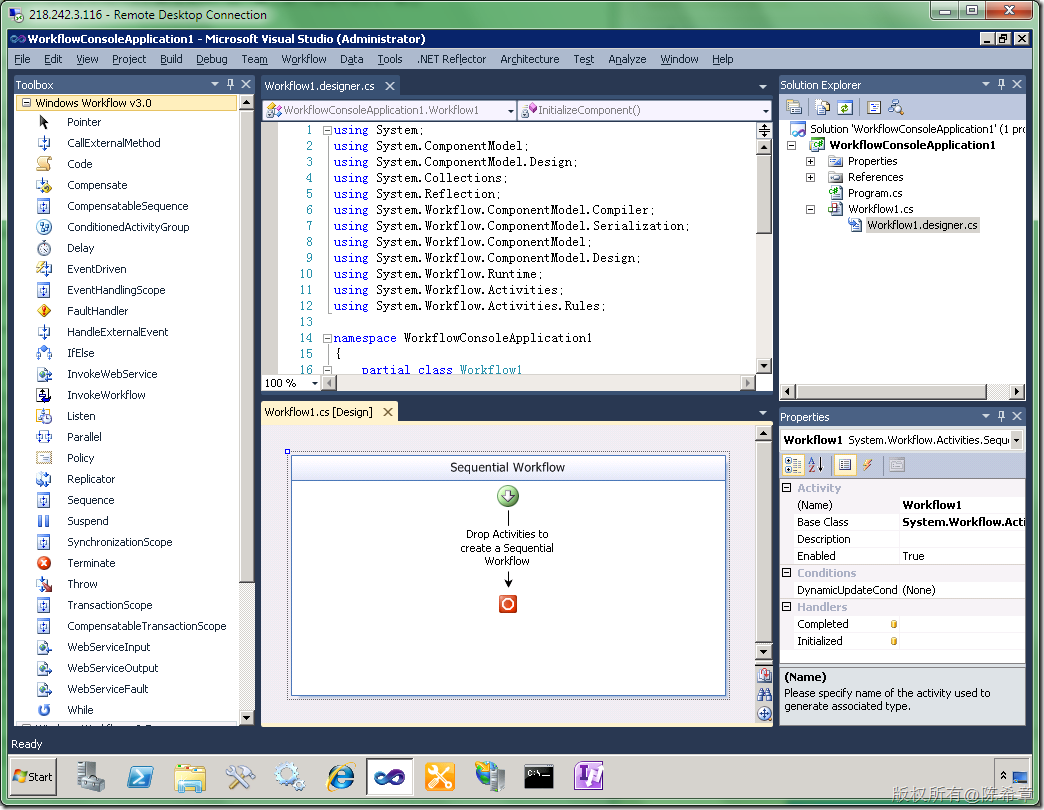Choose the Listen activity icon
Image resolution: width=1044 pixels, height=810 pixels.
[x=44, y=416]
